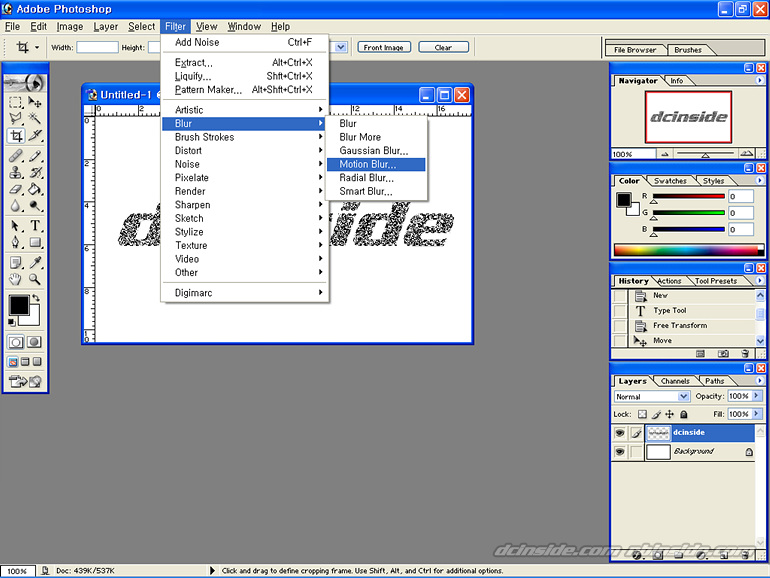This screenshot has width=770, height=578.
Task: Click Jump to ImageReady icon
Action: click(25, 382)
